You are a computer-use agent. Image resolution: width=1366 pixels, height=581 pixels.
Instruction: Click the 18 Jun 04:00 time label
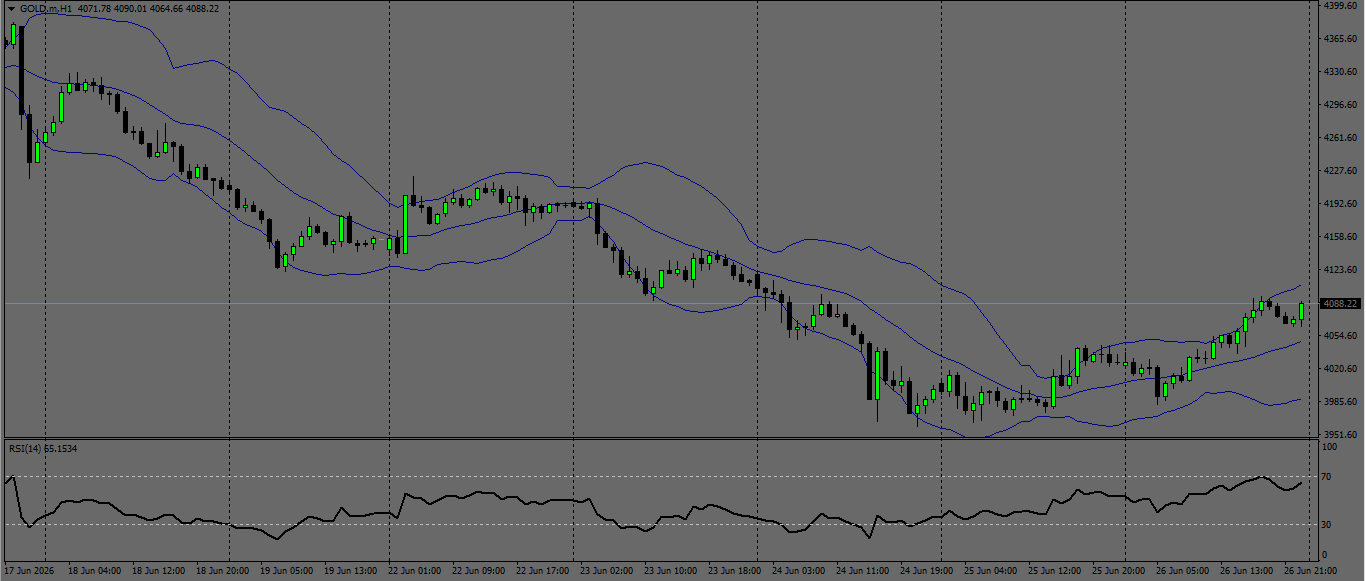[95, 570]
